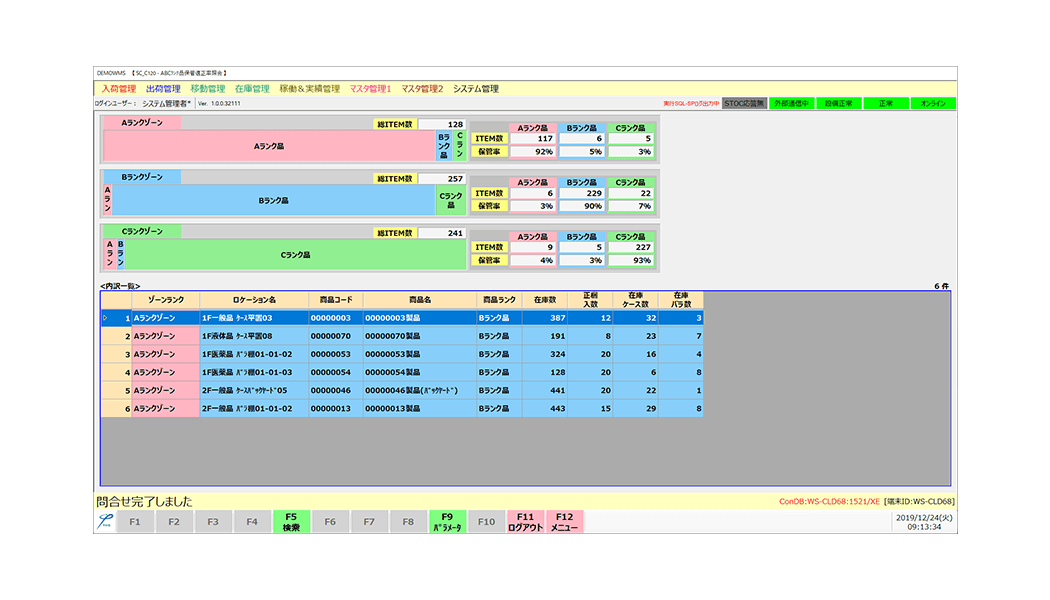The height and width of the screenshot is (600, 1050).
Task: Click the 外部通信中 status indicator
Action: pyautogui.click(x=792, y=104)
